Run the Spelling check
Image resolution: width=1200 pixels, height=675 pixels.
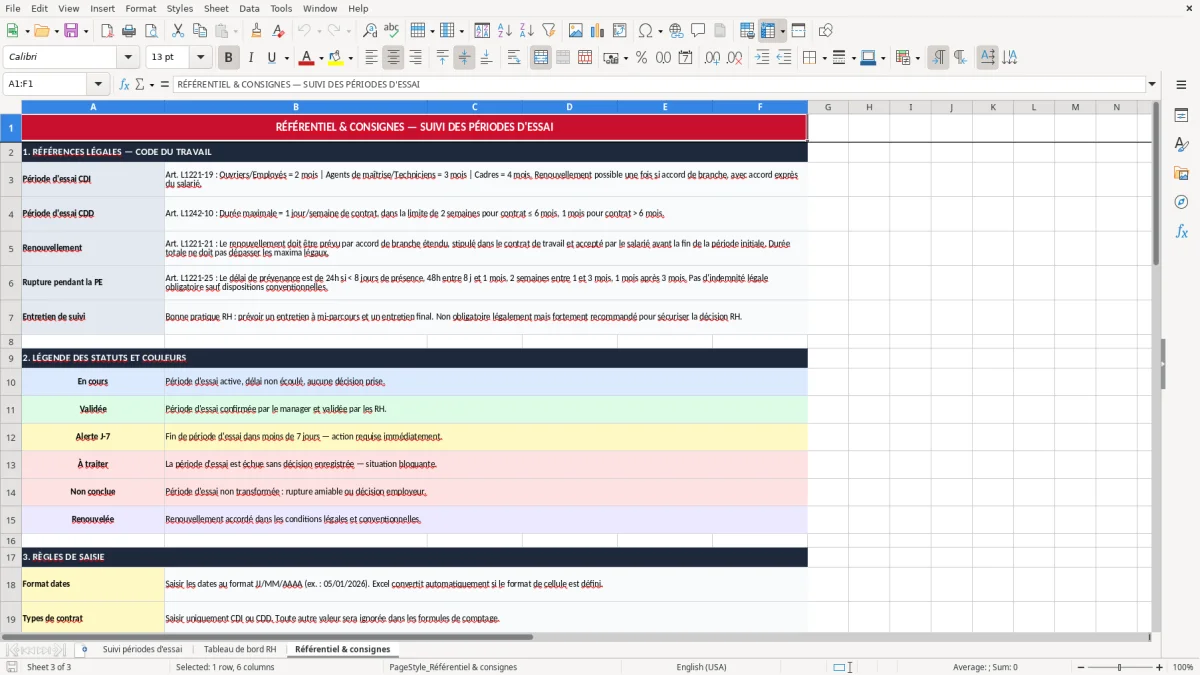[392, 31]
